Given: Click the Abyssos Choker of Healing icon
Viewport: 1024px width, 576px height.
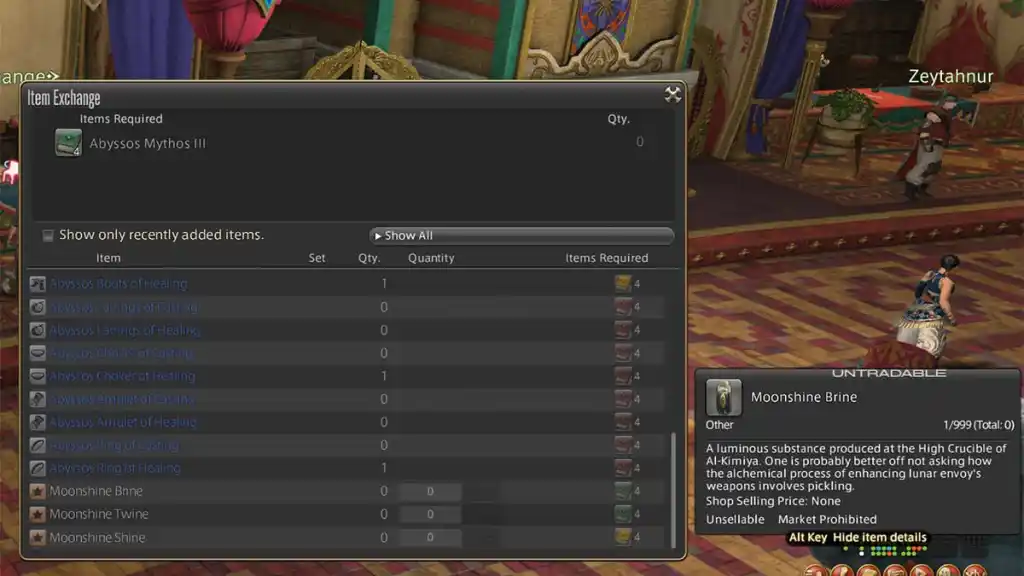Looking at the screenshot, I should coord(37,376).
